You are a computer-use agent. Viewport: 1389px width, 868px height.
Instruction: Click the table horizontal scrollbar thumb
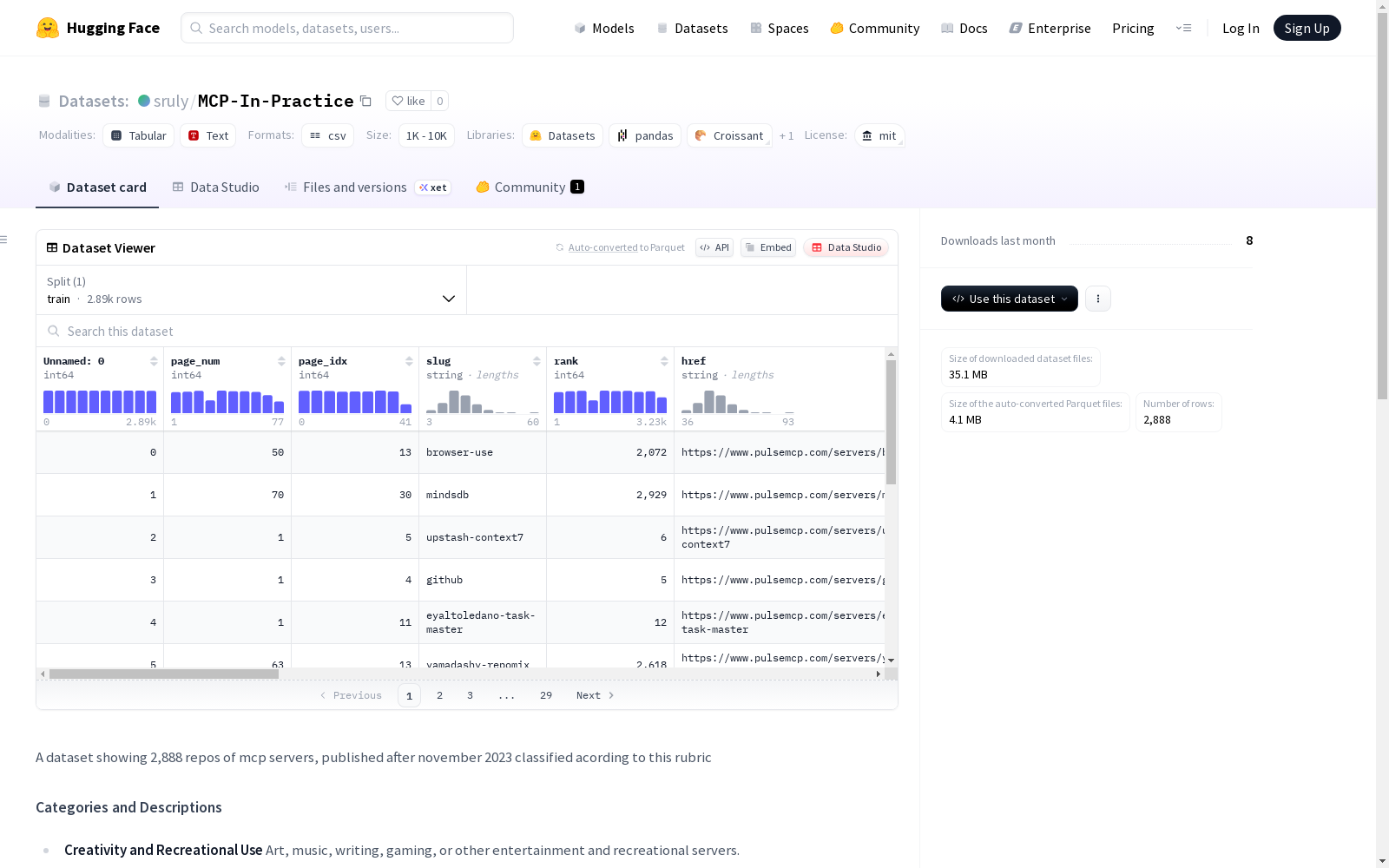coord(164,674)
